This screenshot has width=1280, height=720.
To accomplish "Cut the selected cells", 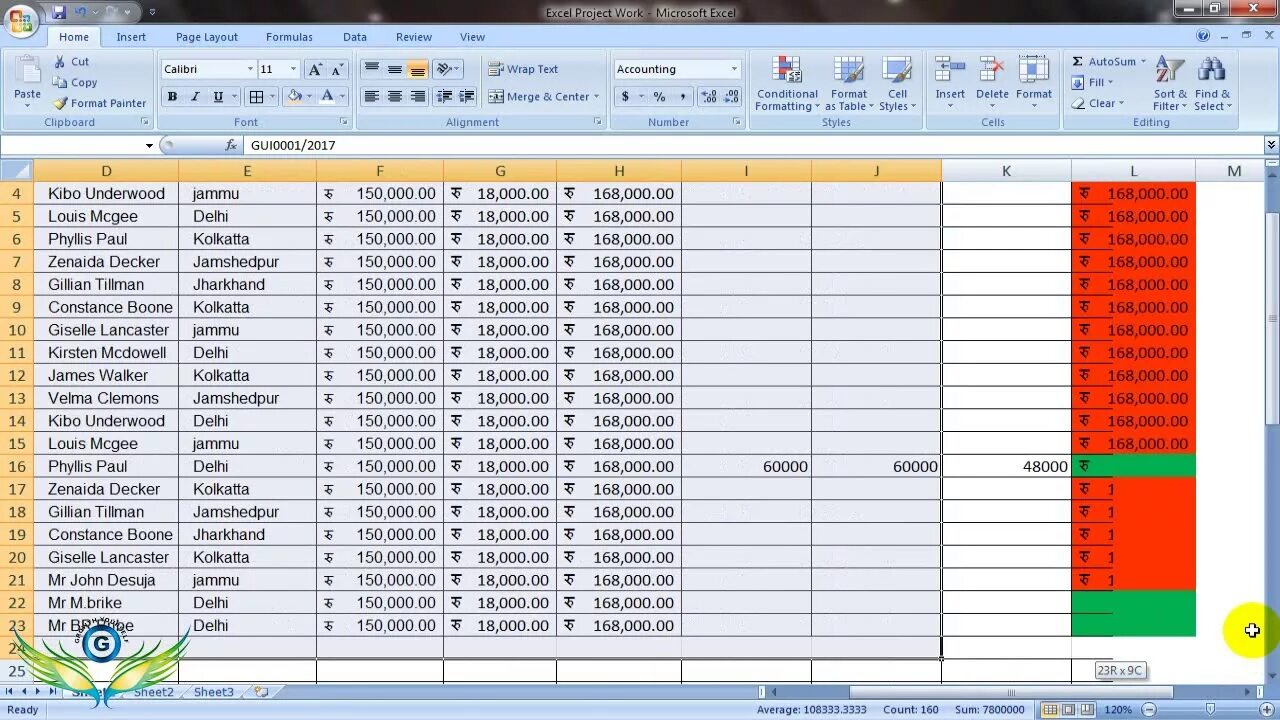I will 71,61.
